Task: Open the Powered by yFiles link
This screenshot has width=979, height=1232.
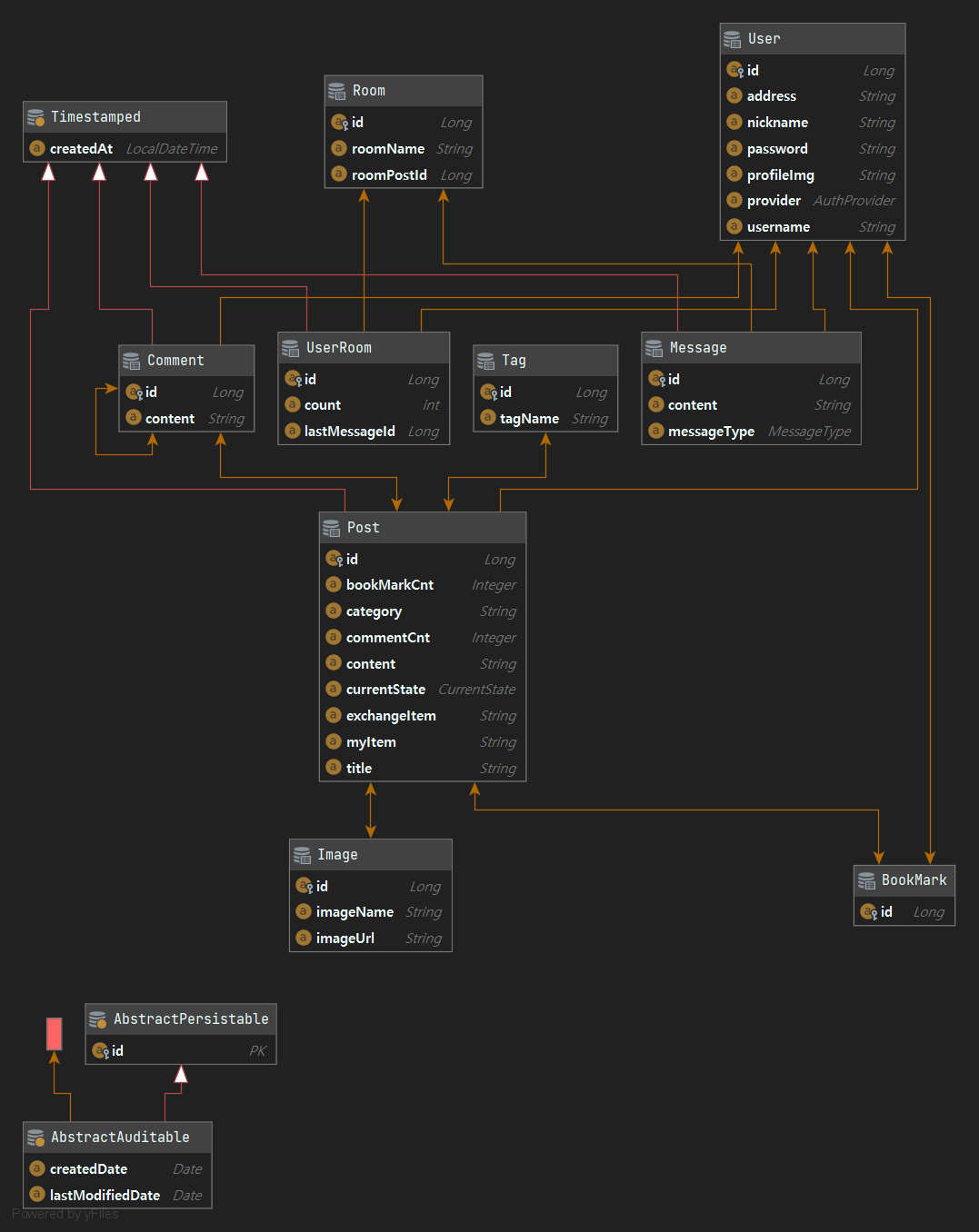Action: pos(64,1214)
